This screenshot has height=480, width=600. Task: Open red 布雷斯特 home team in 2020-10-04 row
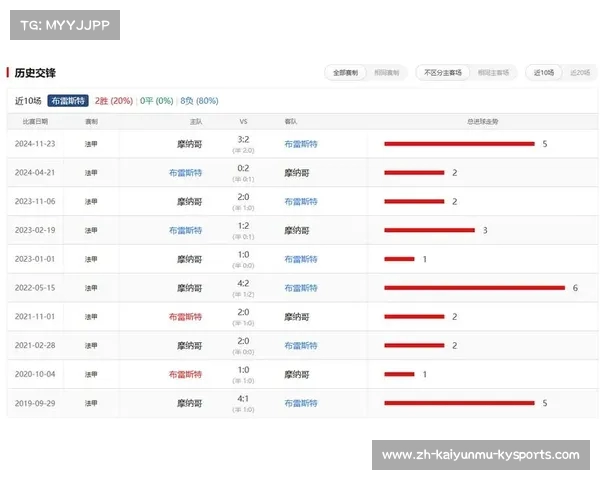[x=186, y=374]
